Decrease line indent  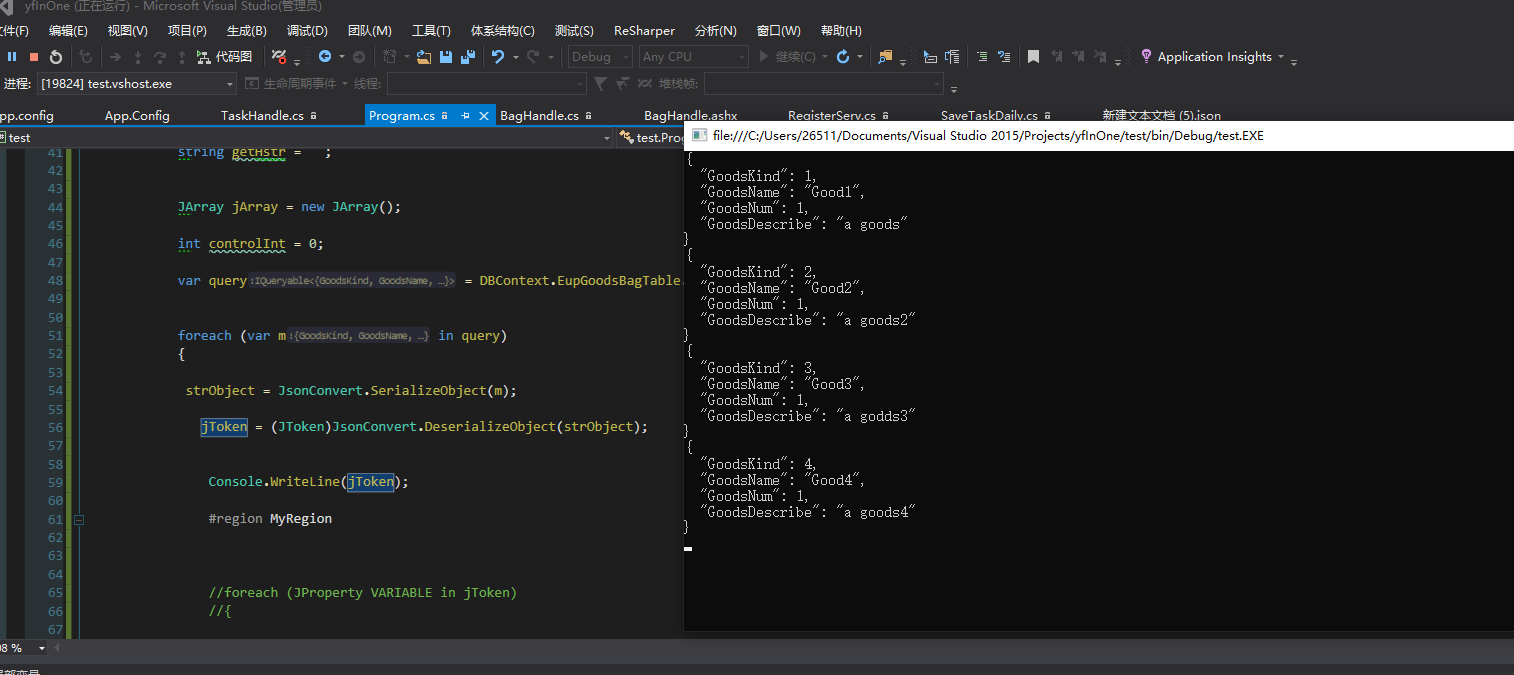[982, 57]
